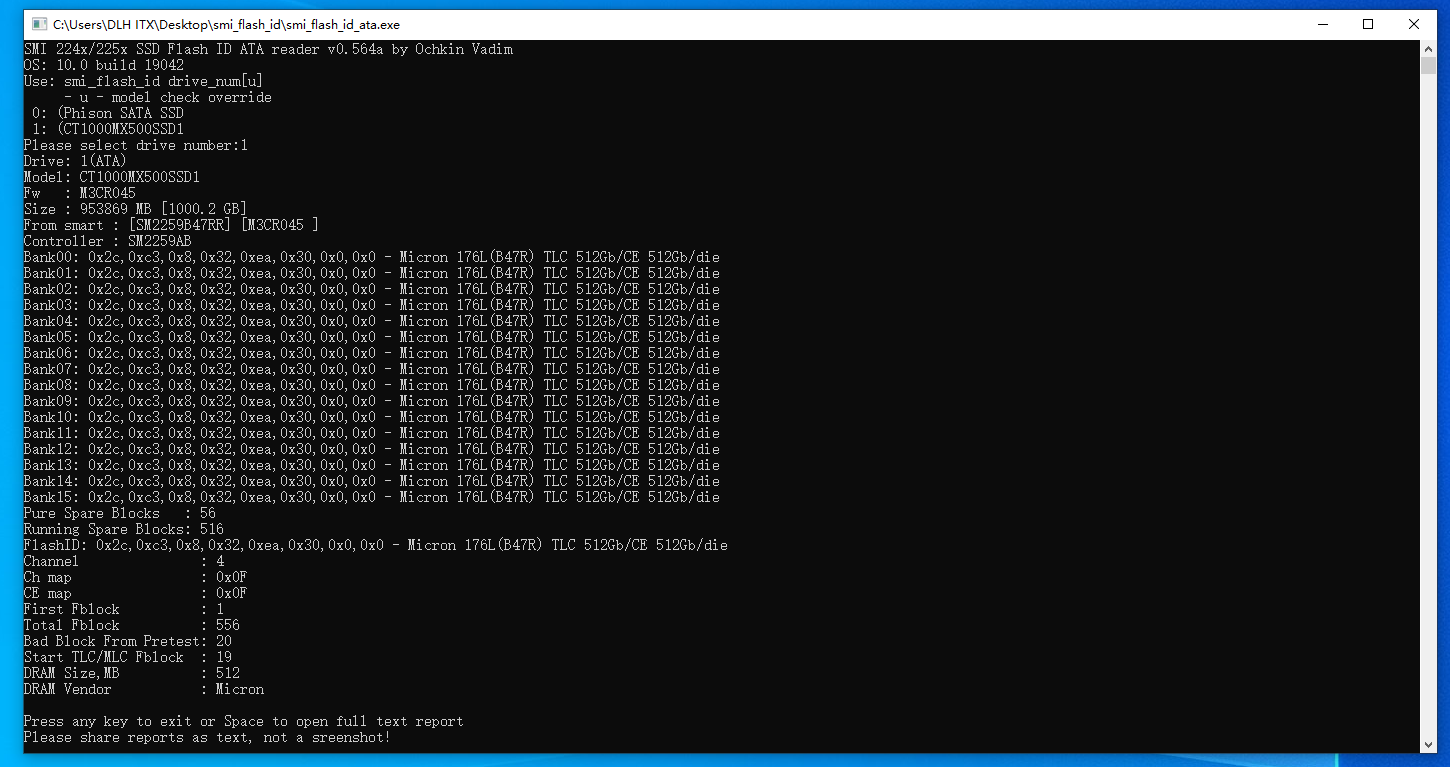Click the 'DRAM Vendor : Micron' line
The height and width of the screenshot is (767, 1450).
point(143,689)
